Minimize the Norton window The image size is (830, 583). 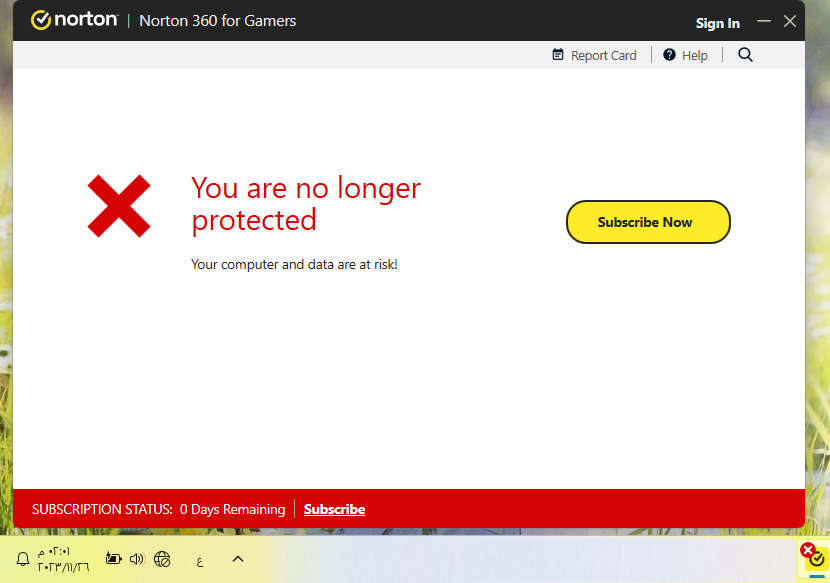(x=764, y=21)
